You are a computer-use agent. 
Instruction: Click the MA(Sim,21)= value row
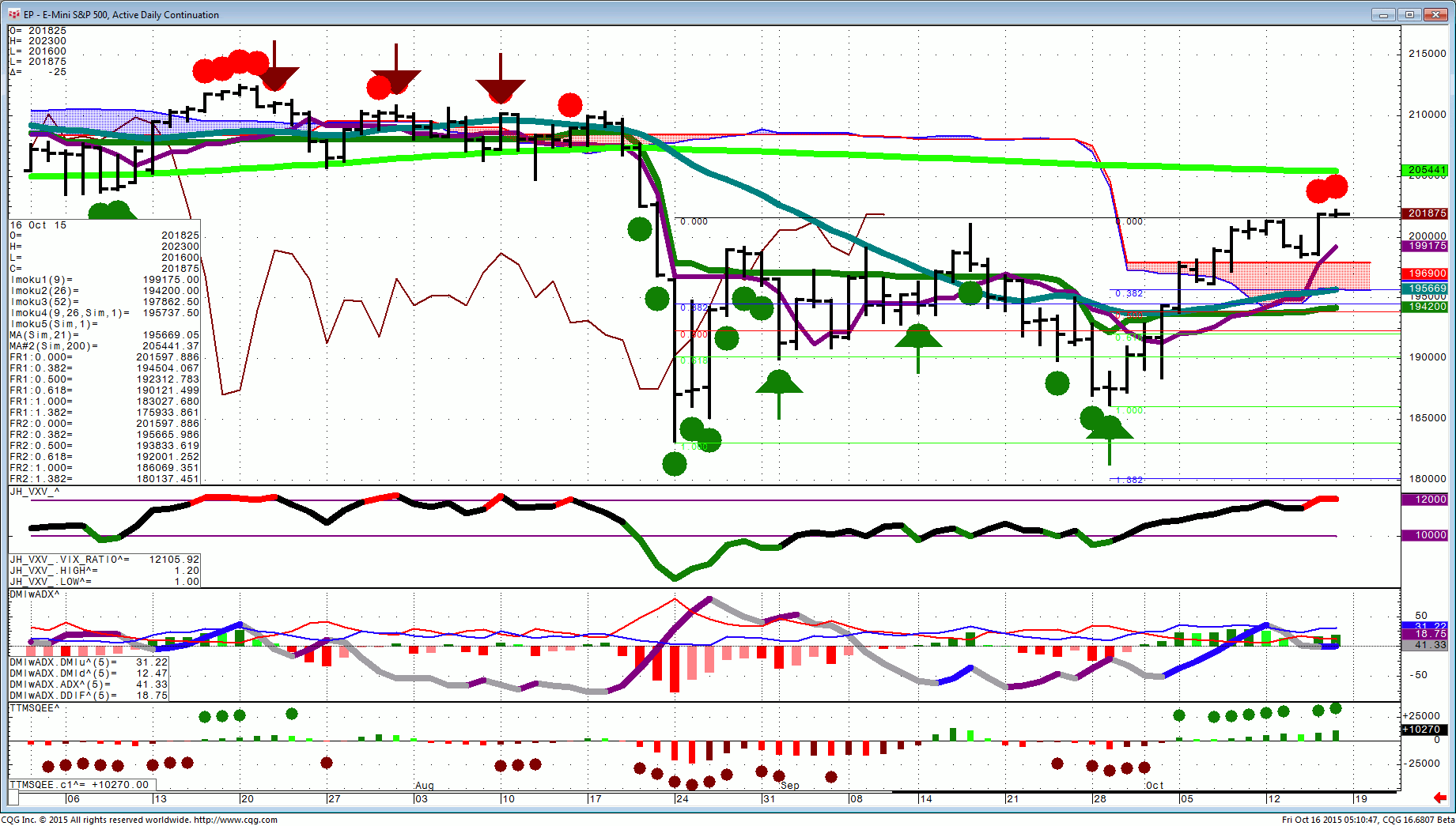pos(104,335)
